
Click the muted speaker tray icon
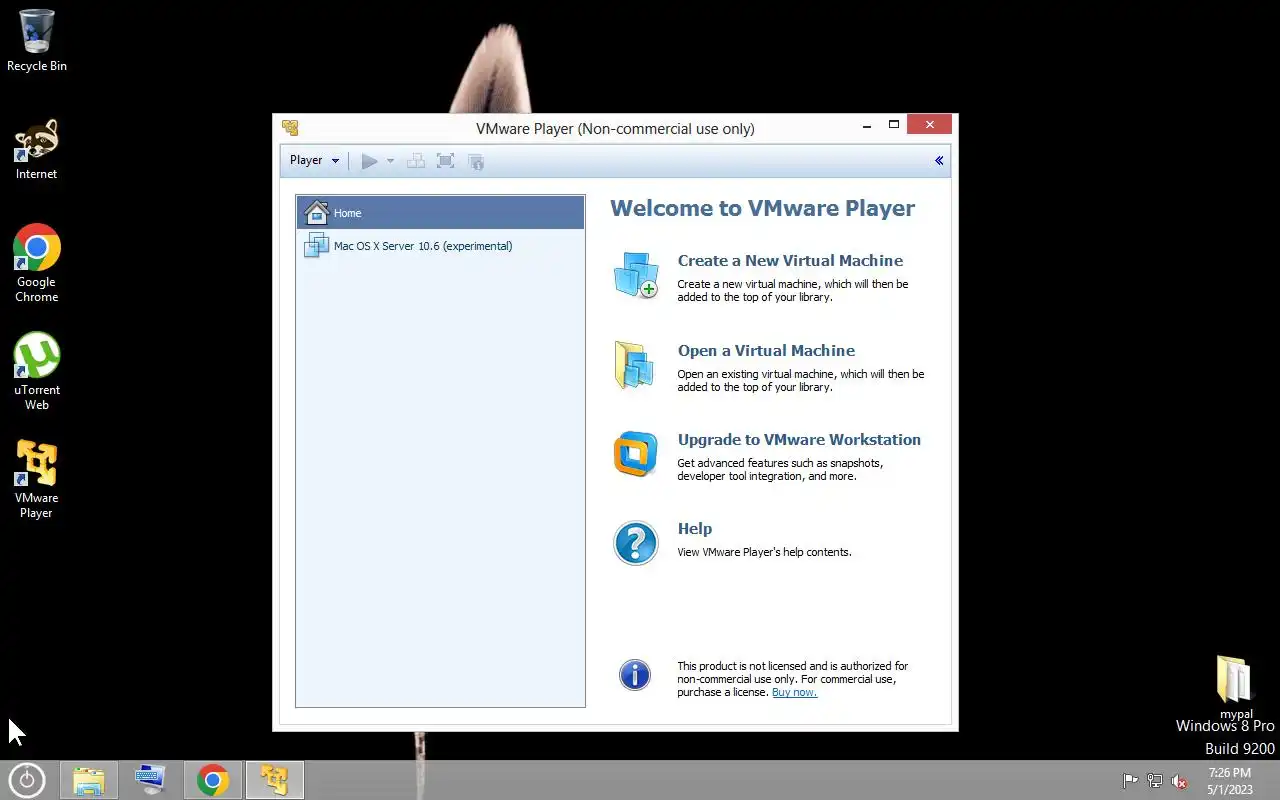click(1180, 781)
